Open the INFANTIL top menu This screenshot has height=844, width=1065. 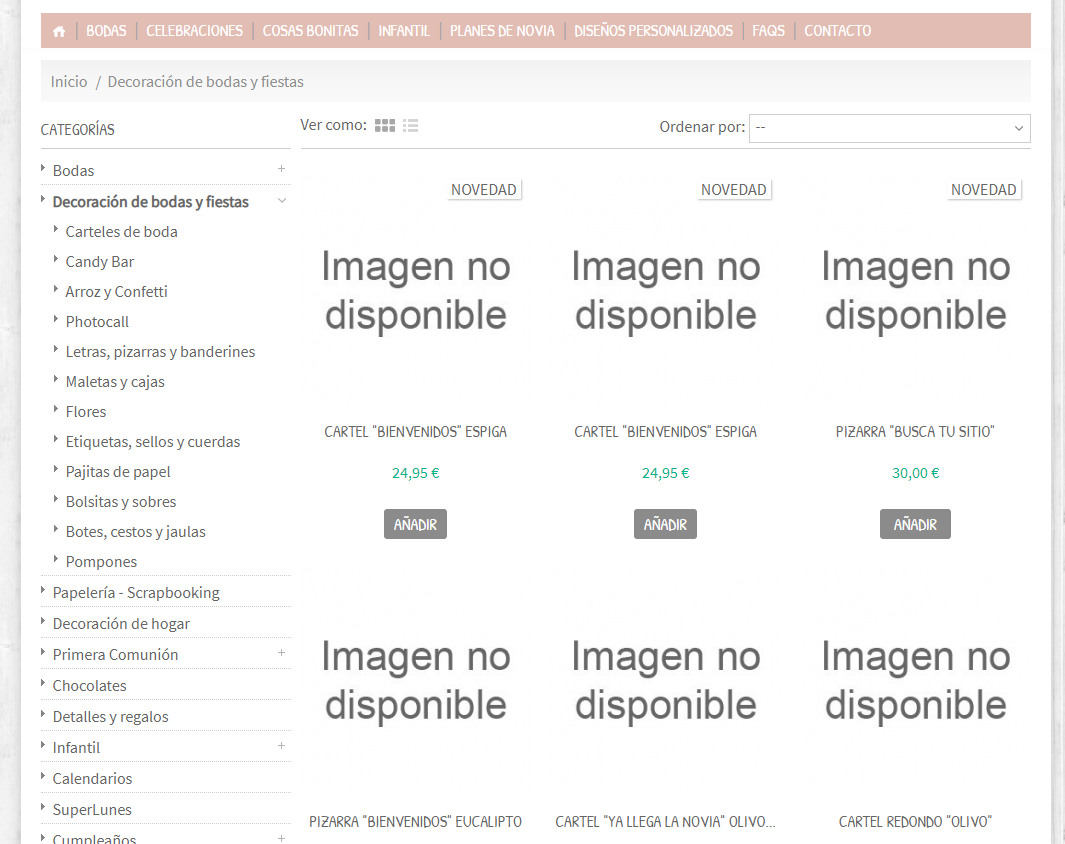click(404, 31)
